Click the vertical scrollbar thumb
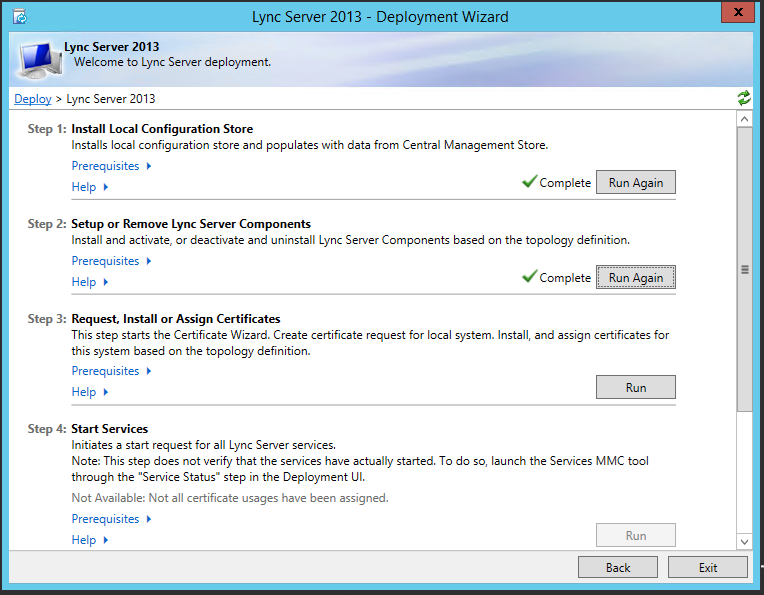764x595 pixels. 745,269
